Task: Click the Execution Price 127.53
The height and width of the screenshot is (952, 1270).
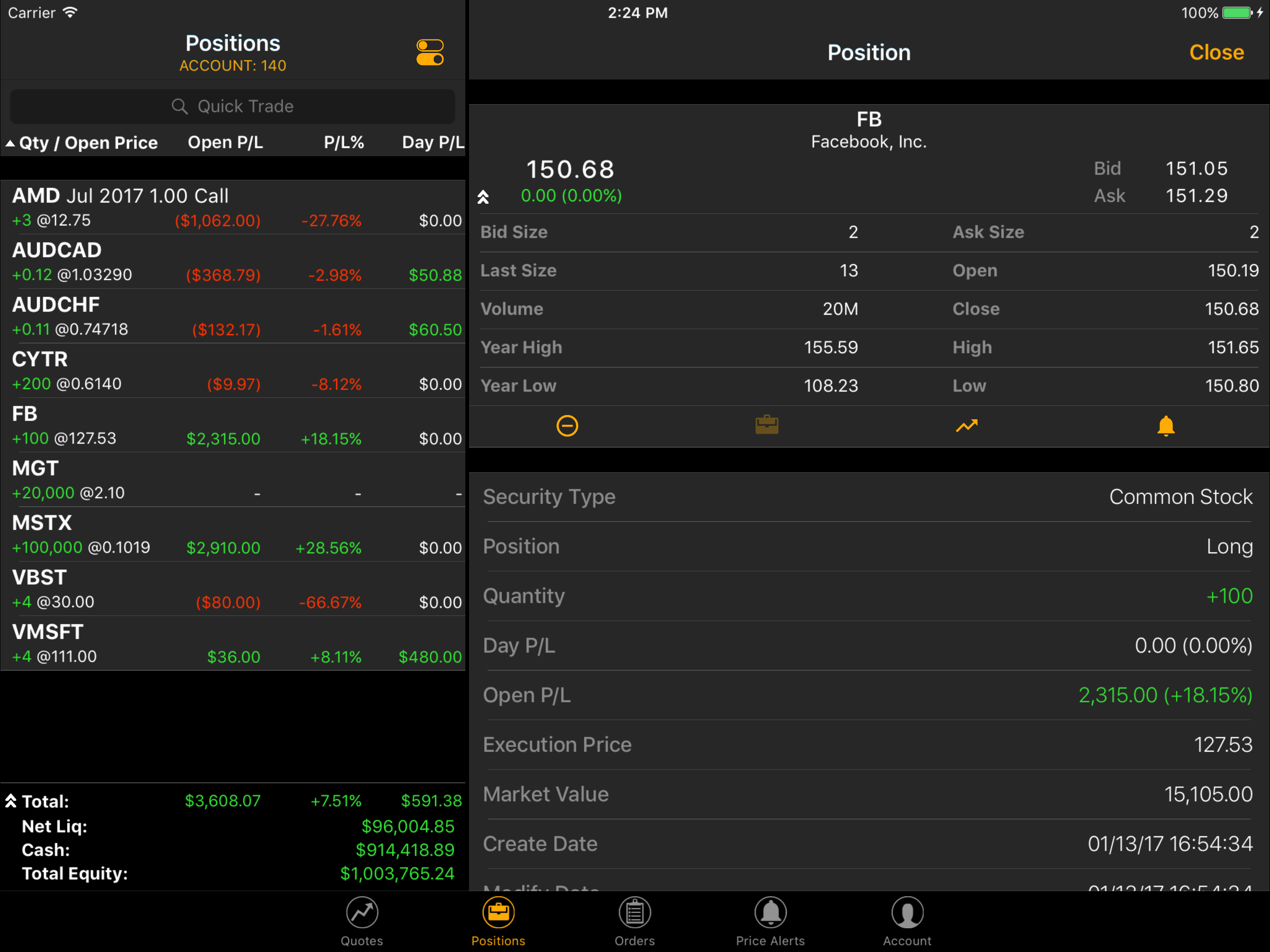Action: pos(1224,745)
